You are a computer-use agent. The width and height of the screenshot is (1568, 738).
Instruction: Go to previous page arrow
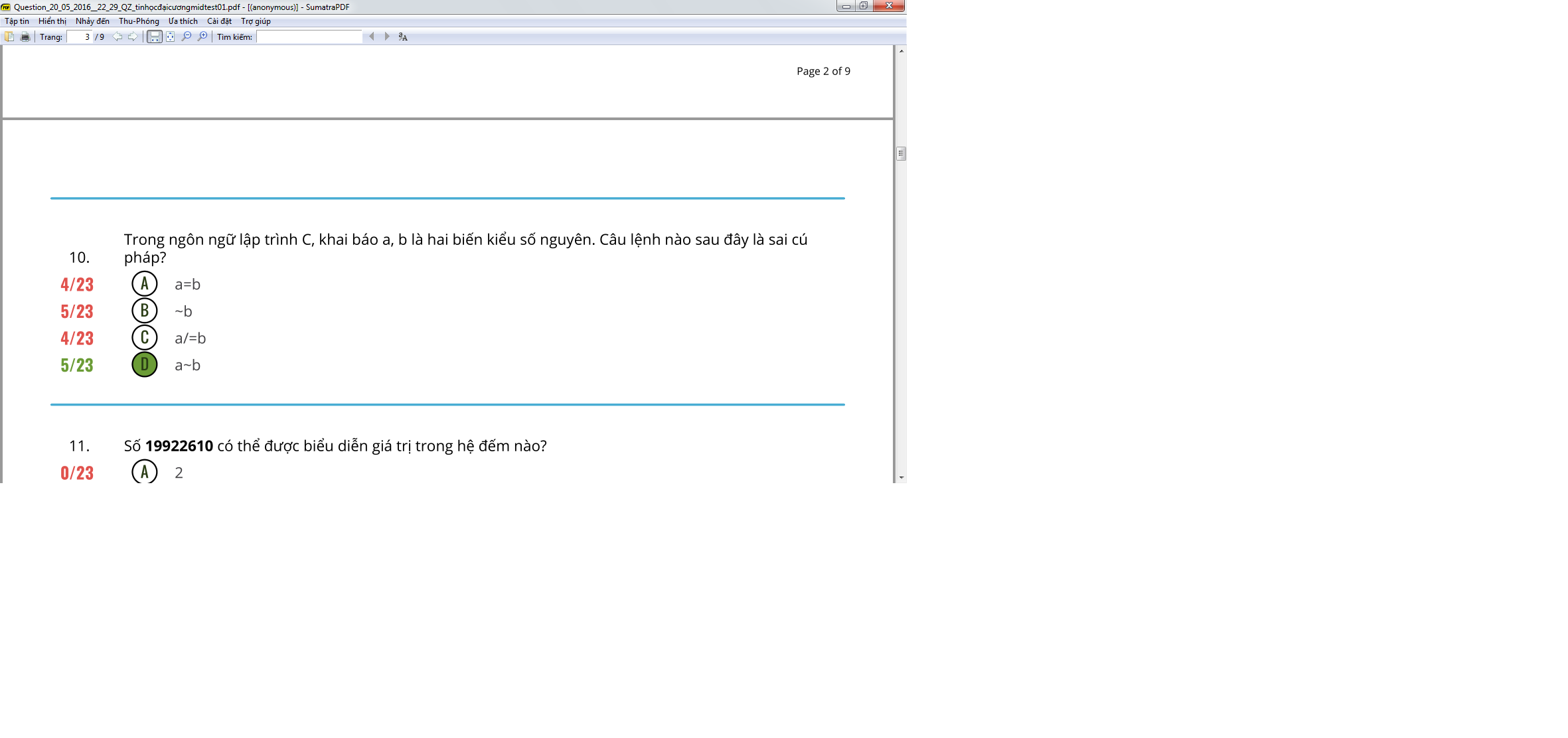pos(118,37)
